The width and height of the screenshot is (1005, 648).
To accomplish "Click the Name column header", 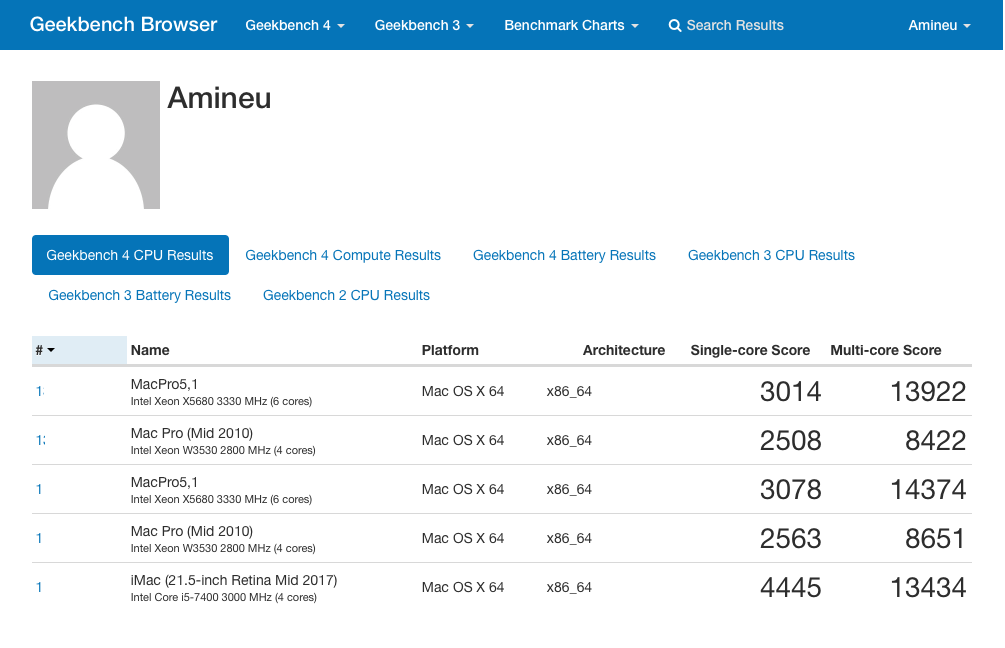I will 150,350.
